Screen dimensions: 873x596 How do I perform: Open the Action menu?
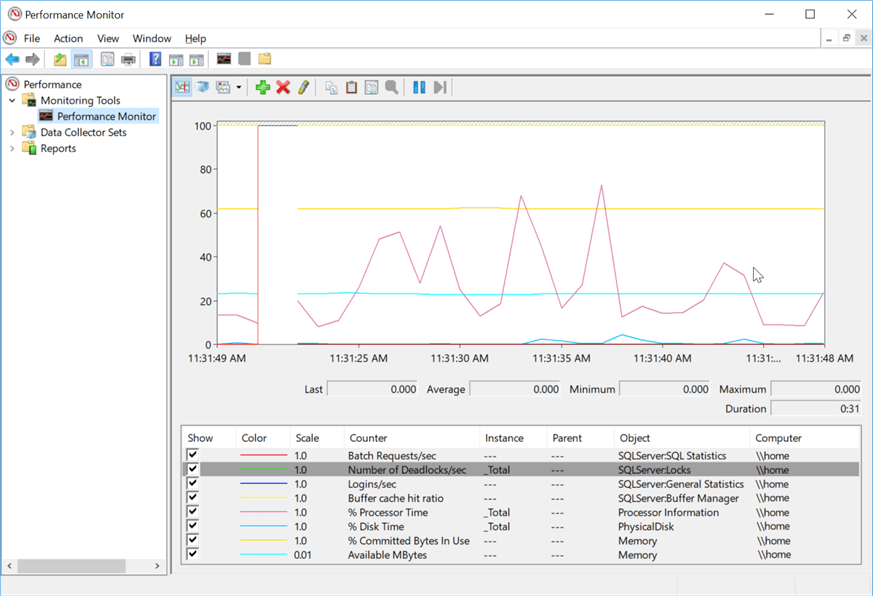(x=68, y=38)
